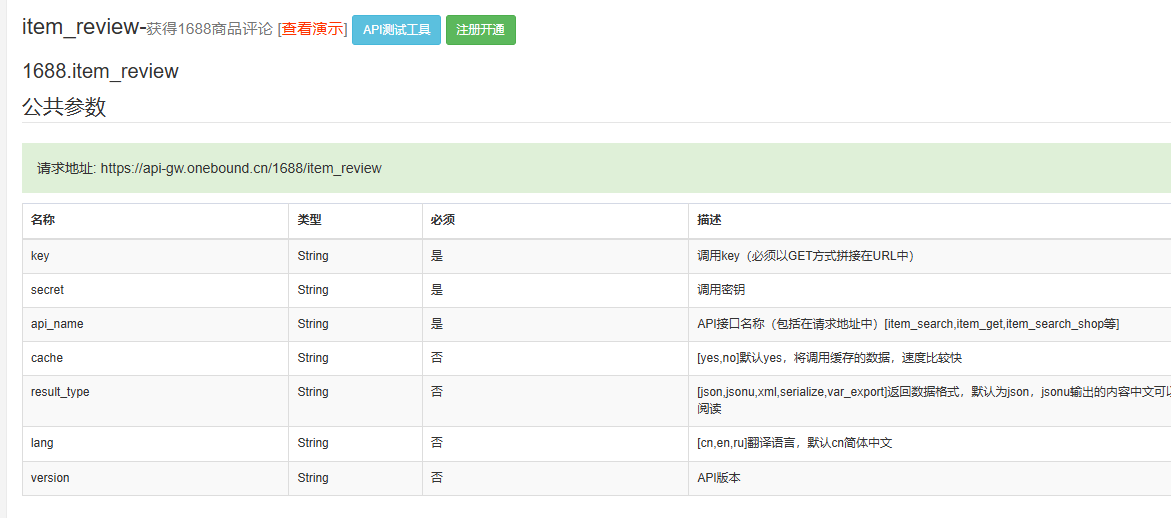Click the String type in the result_type row
Image resolution: width=1171 pixels, height=518 pixels.
(x=313, y=392)
